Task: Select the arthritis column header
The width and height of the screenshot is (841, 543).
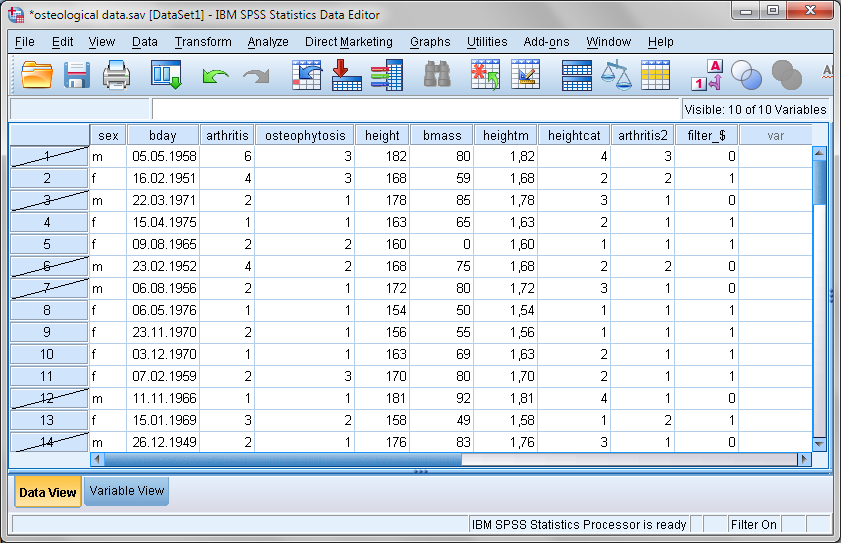Action: [227, 135]
